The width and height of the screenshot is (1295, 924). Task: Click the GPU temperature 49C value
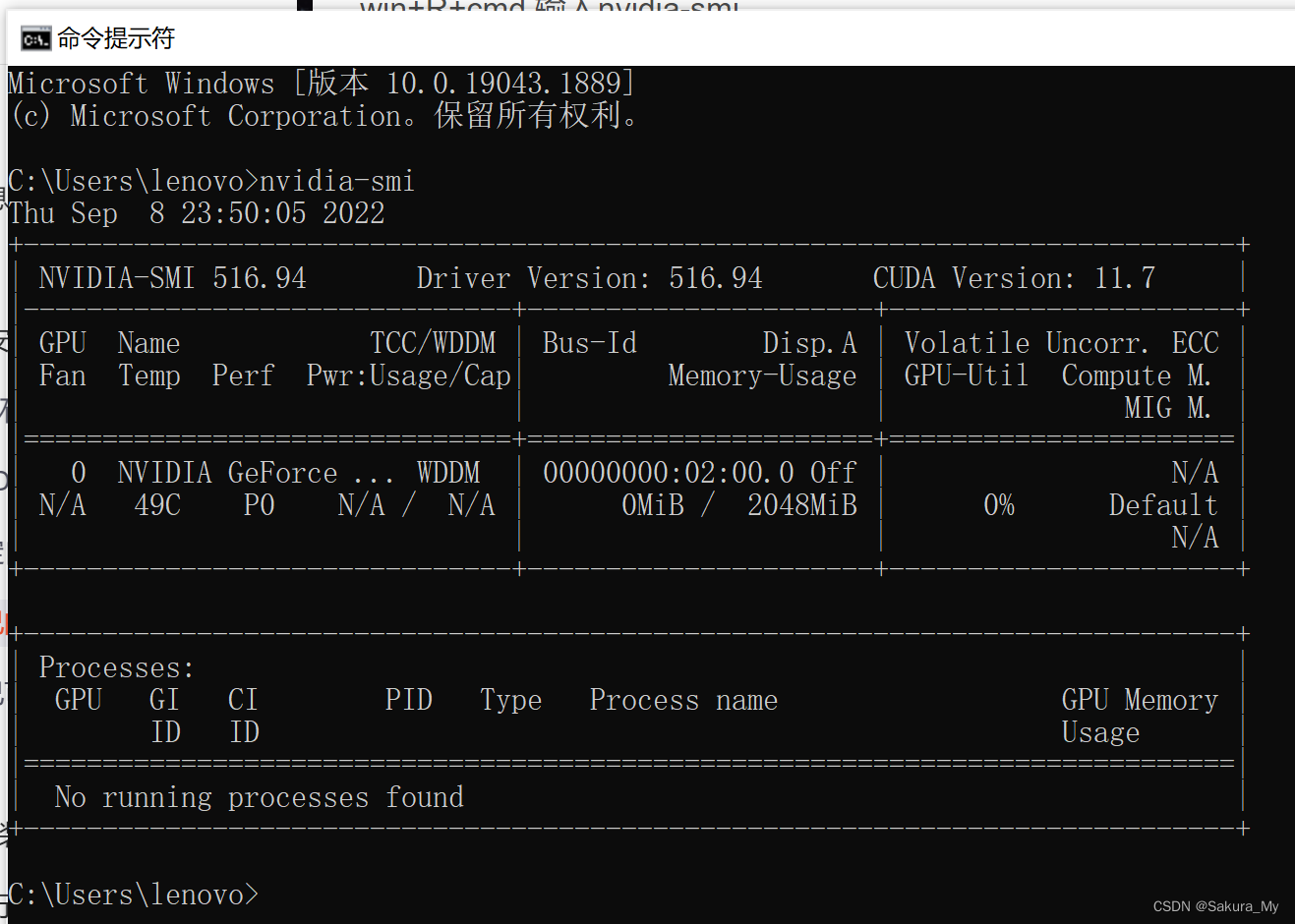click(155, 504)
